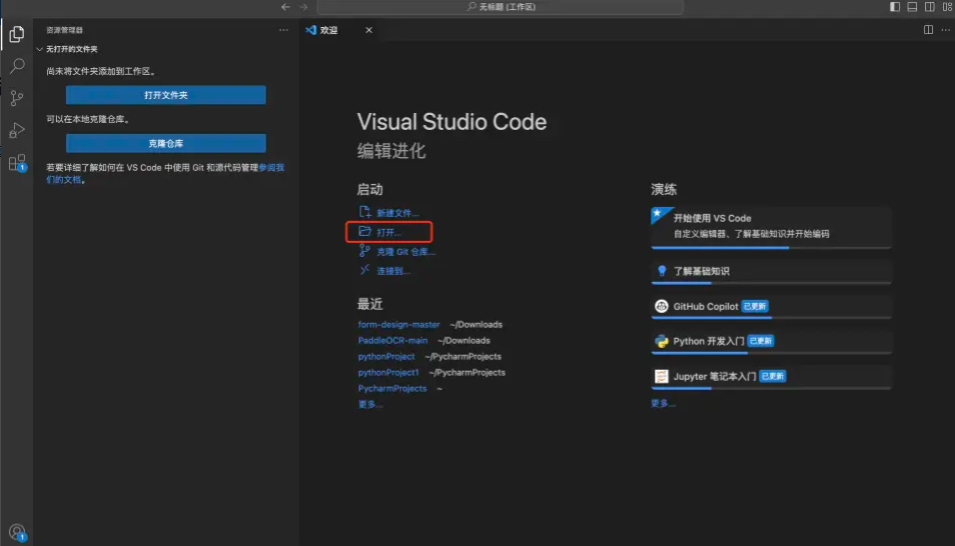Open Explorer panel ellipsis menu
The image size is (955, 546).
283,30
